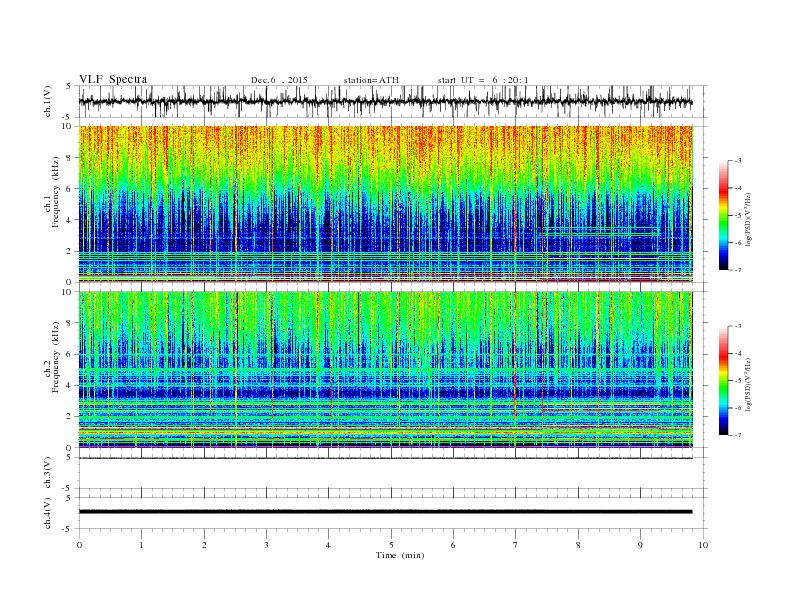Click the "6" kHz tick on ch.2 axis
792x612 pixels.
[70, 354]
